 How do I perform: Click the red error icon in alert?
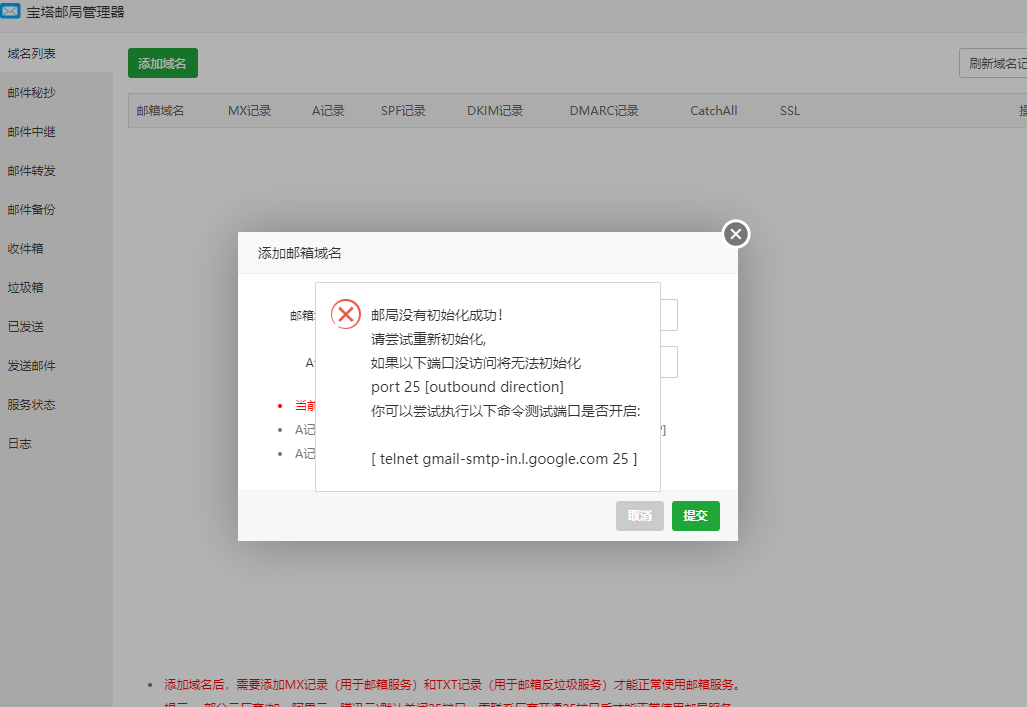(x=346, y=315)
